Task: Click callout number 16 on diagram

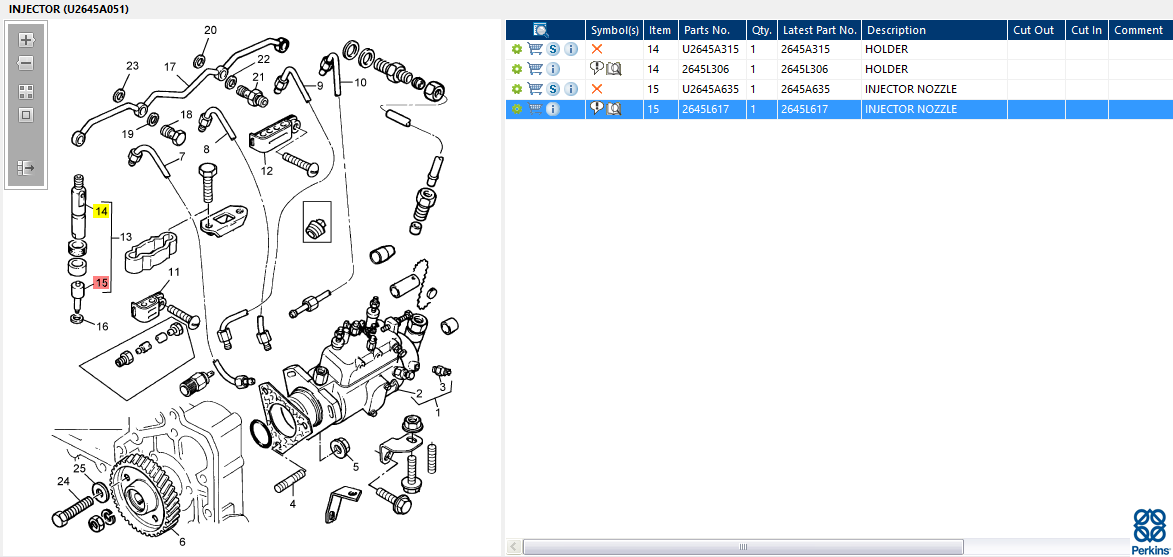Action: coord(102,326)
